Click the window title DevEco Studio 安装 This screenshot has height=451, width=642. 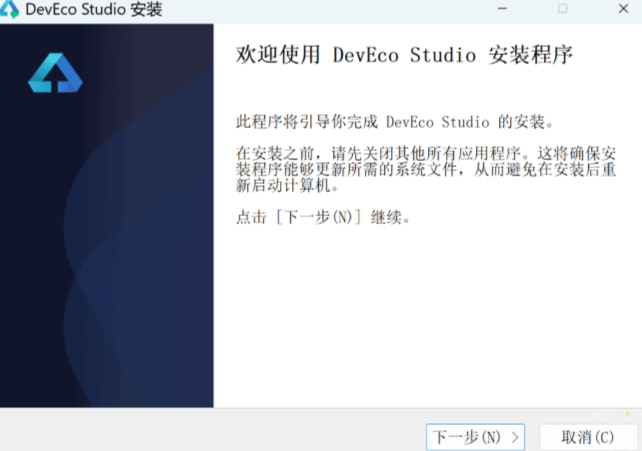94,9
